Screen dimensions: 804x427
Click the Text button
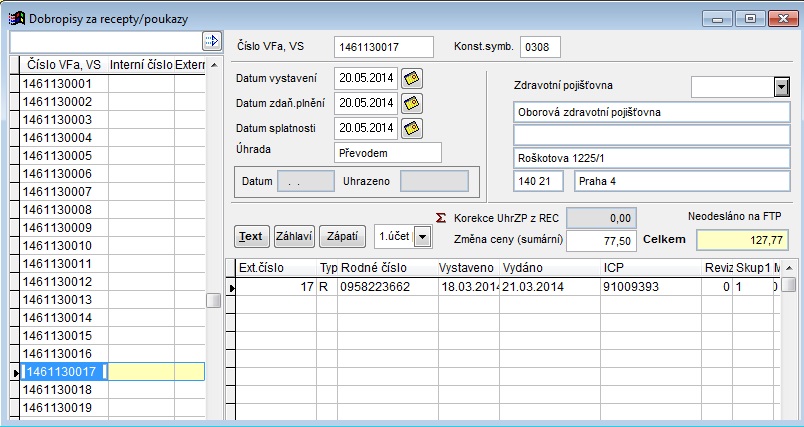coord(251,236)
